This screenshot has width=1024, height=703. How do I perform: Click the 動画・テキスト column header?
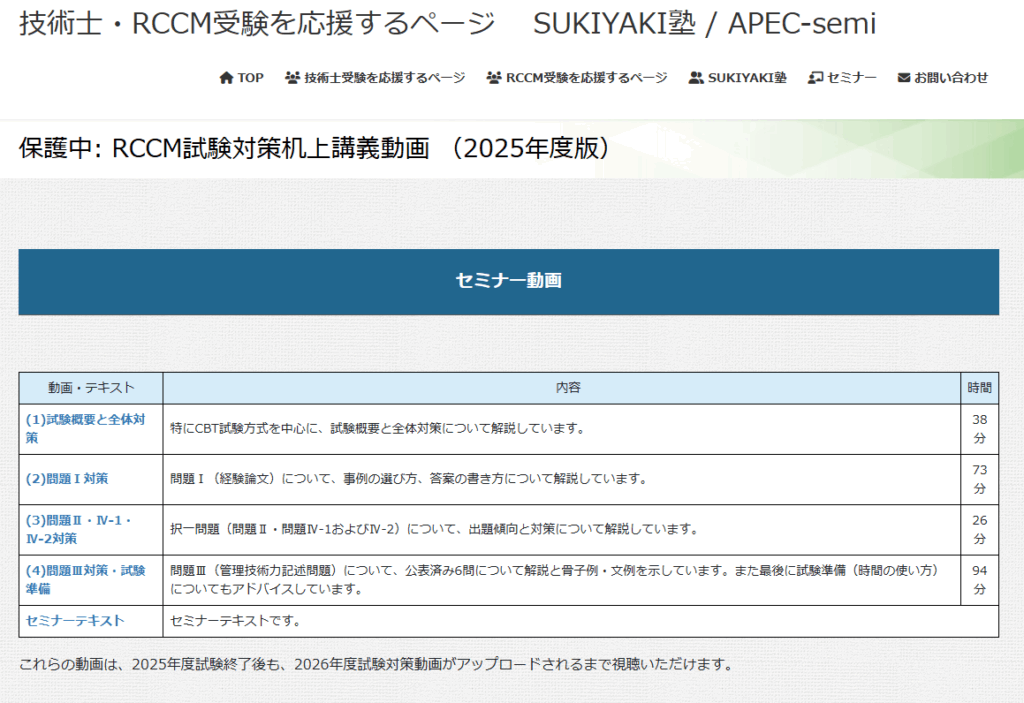click(x=91, y=388)
